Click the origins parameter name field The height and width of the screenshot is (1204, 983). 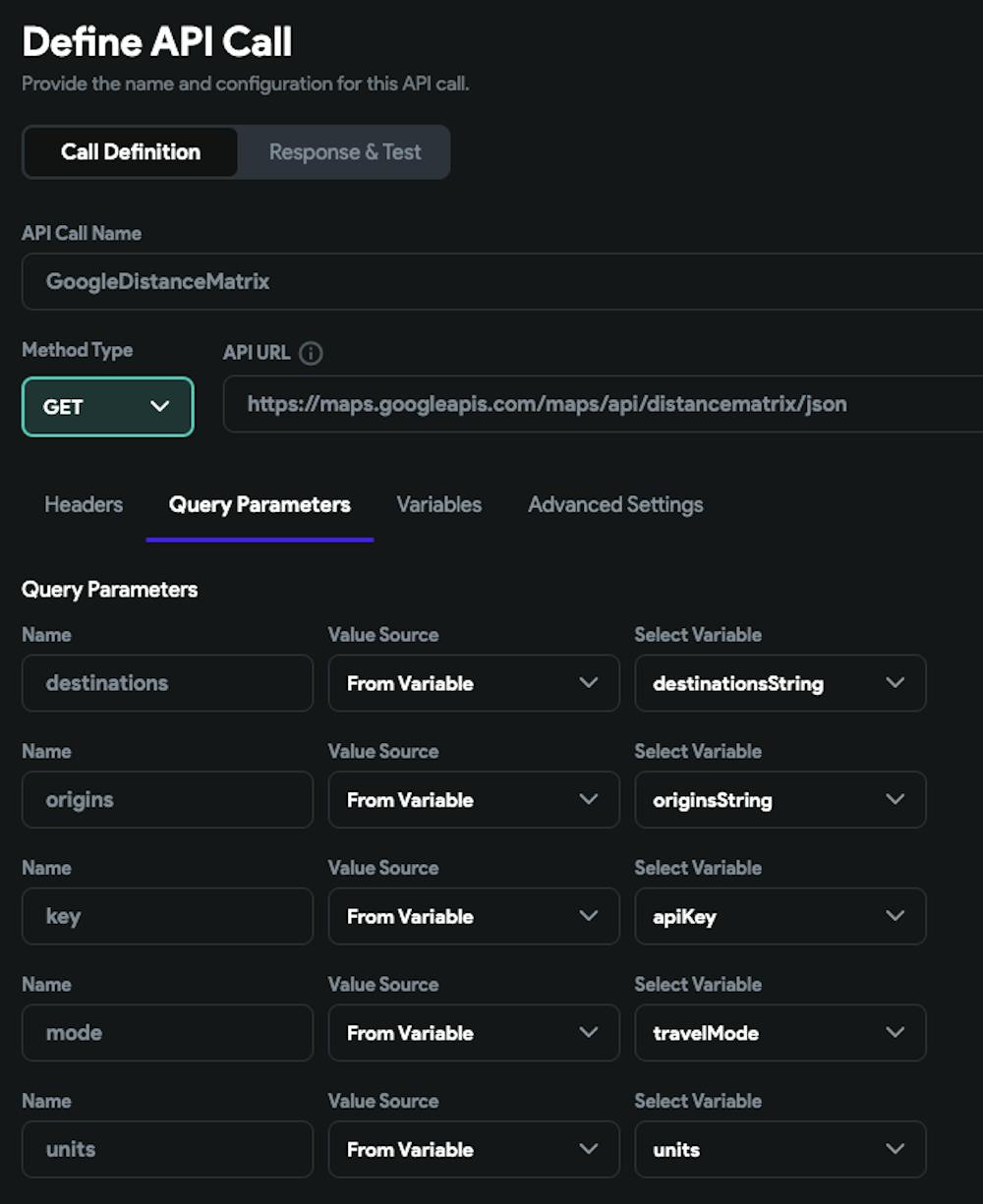(167, 800)
